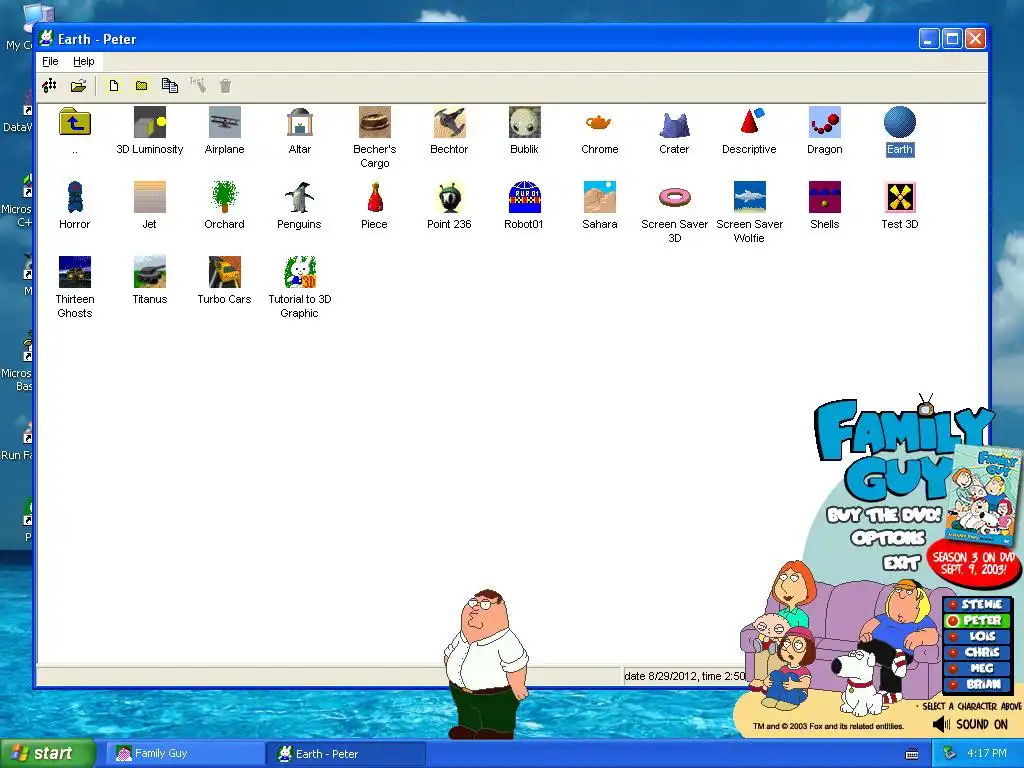Click the system tray icon beside the clock
The image size is (1024, 768).
click(950, 753)
